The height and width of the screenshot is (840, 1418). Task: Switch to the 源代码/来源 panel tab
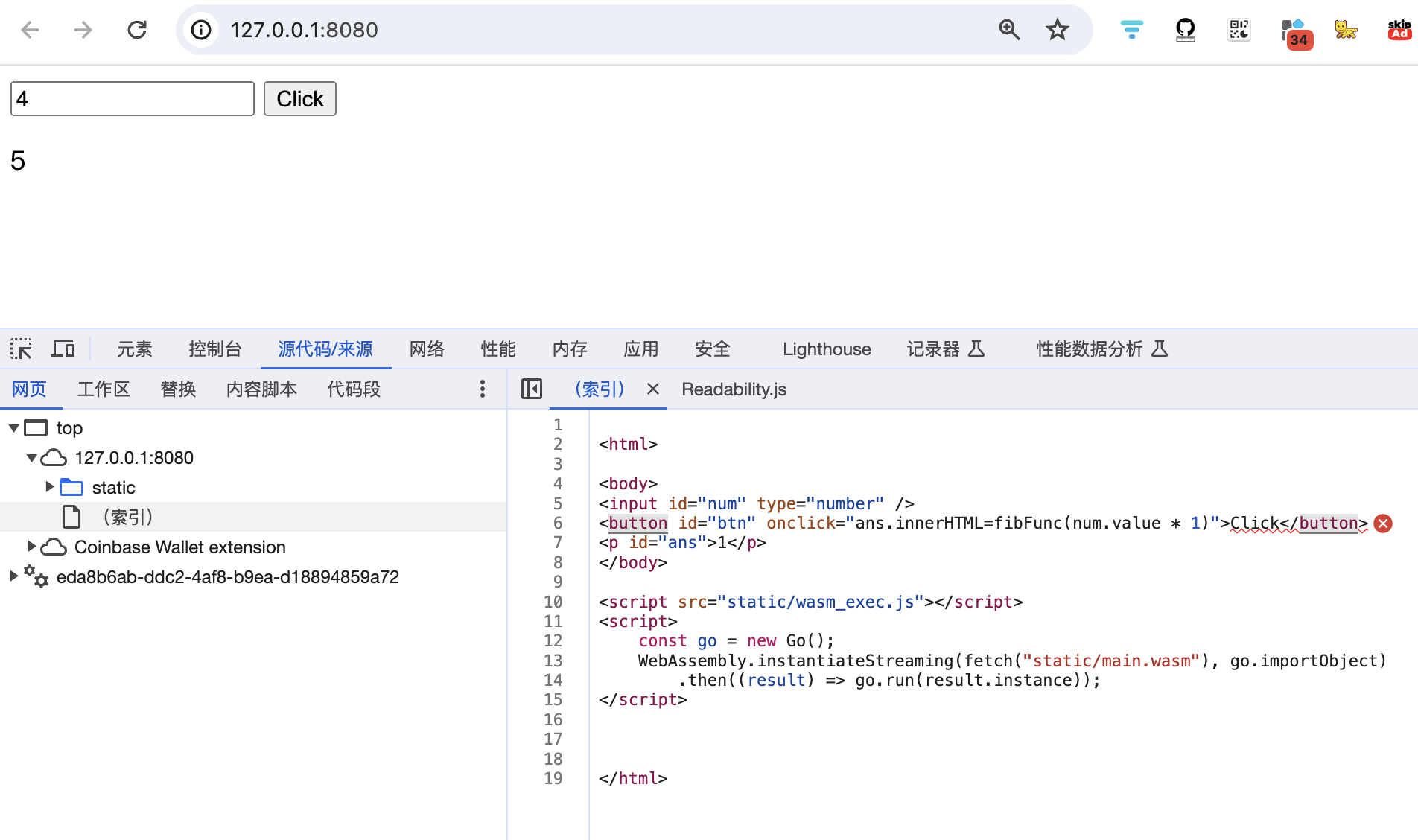(325, 349)
